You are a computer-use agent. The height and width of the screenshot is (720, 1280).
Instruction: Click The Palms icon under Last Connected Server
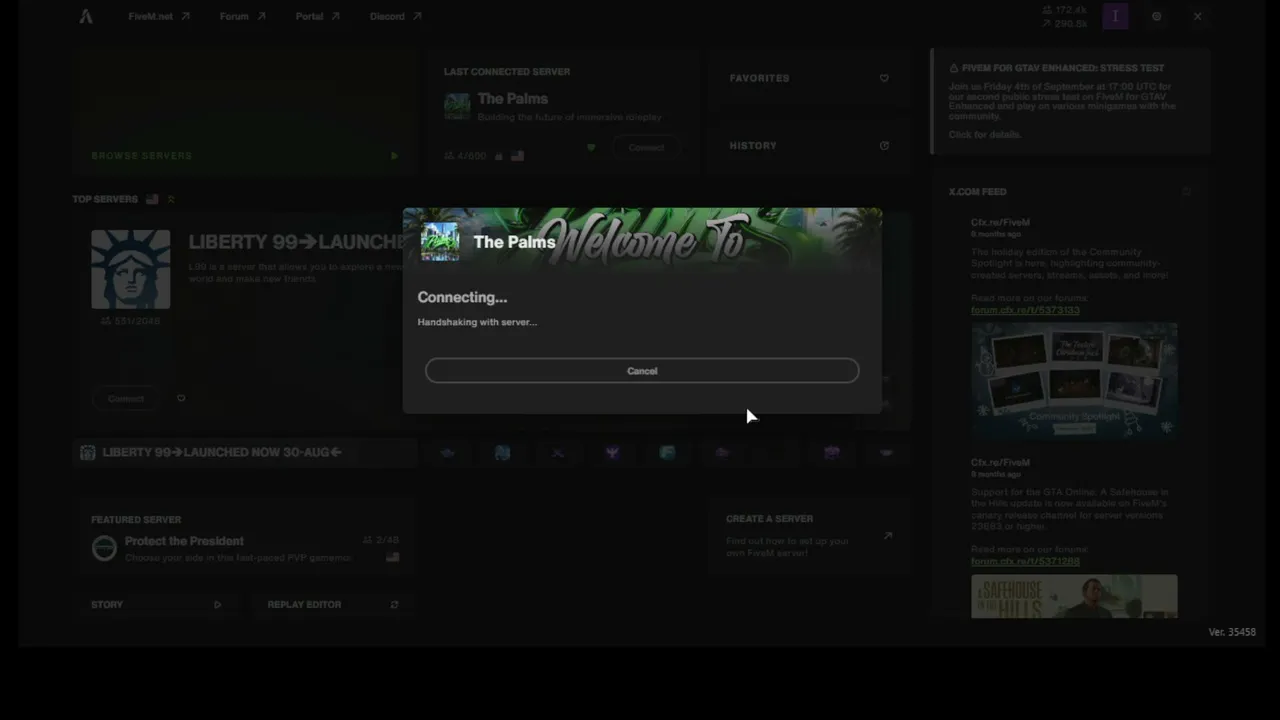(x=457, y=106)
